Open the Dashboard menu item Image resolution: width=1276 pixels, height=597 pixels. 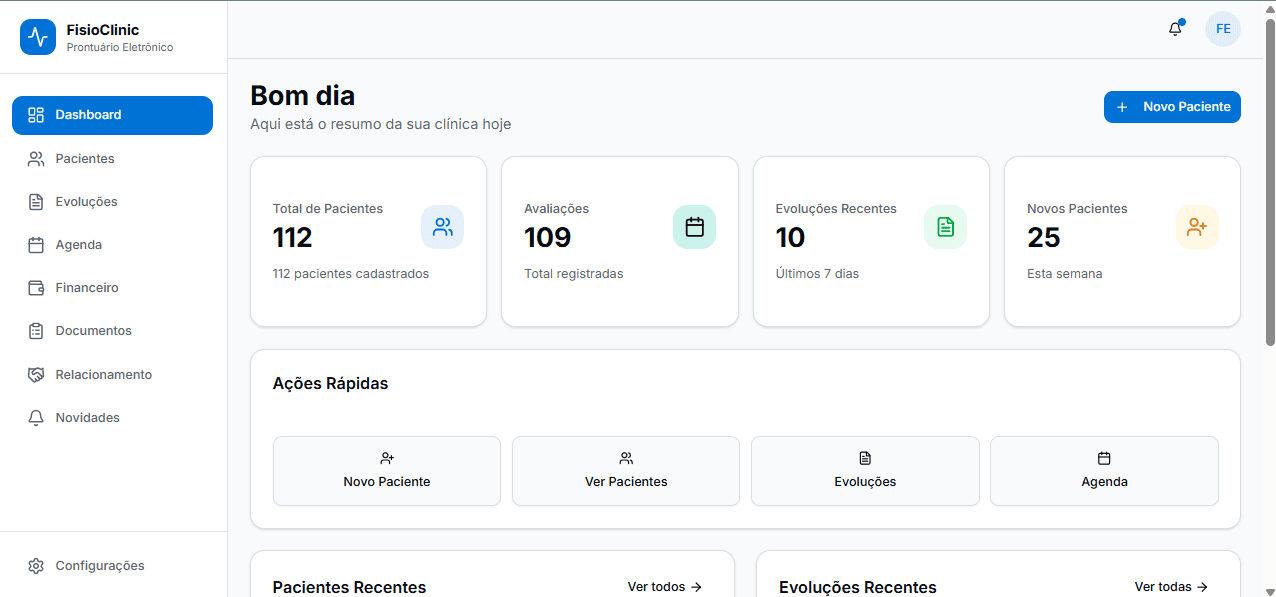pyautogui.click(x=112, y=115)
